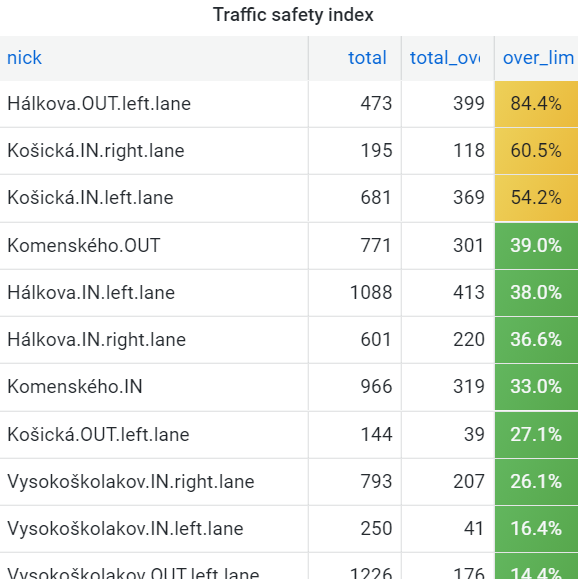578x581 pixels.
Task: Click the total_ov column header
Action: coord(445,58)
